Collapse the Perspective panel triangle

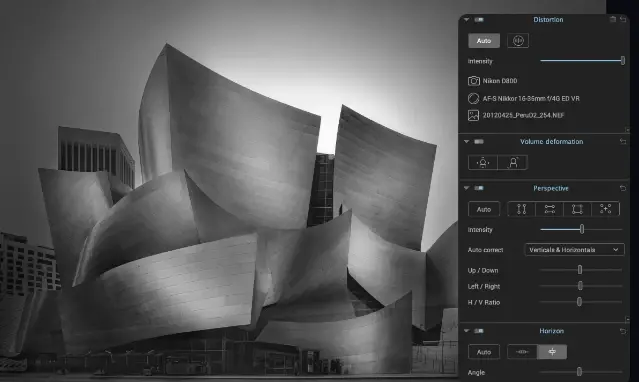(x=467, y=188)
